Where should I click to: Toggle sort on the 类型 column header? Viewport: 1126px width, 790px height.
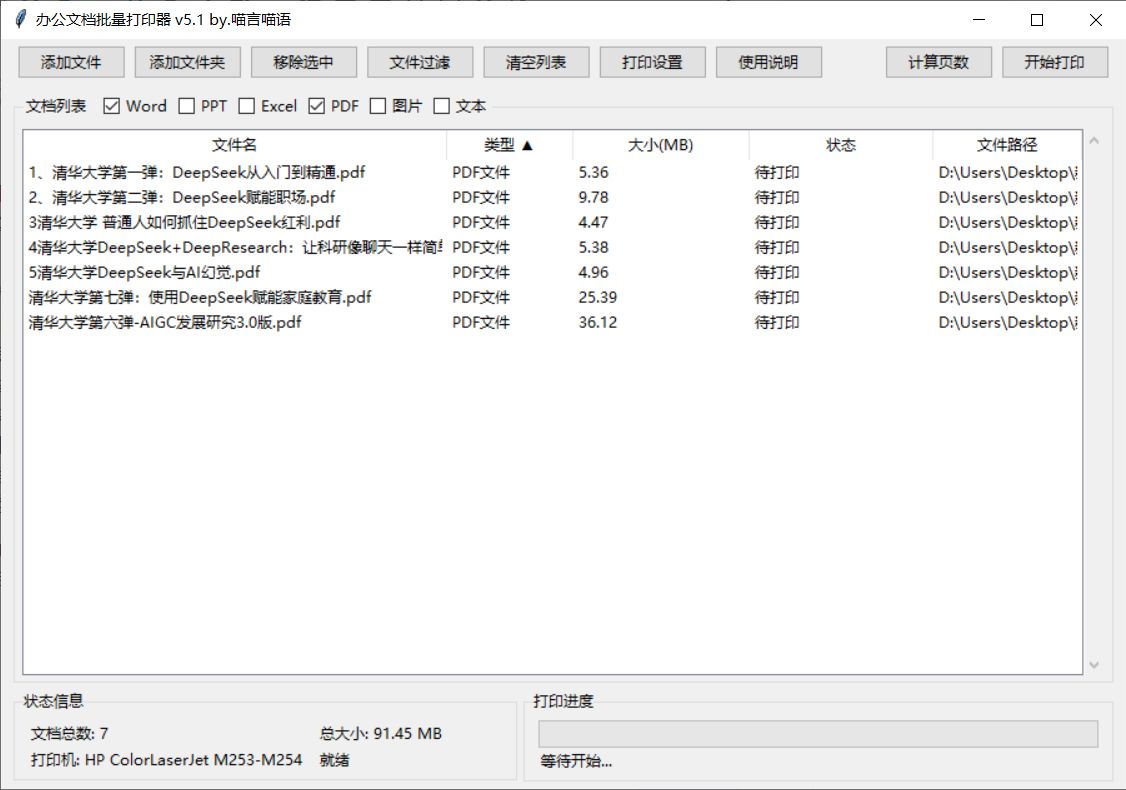pos(509,145)
